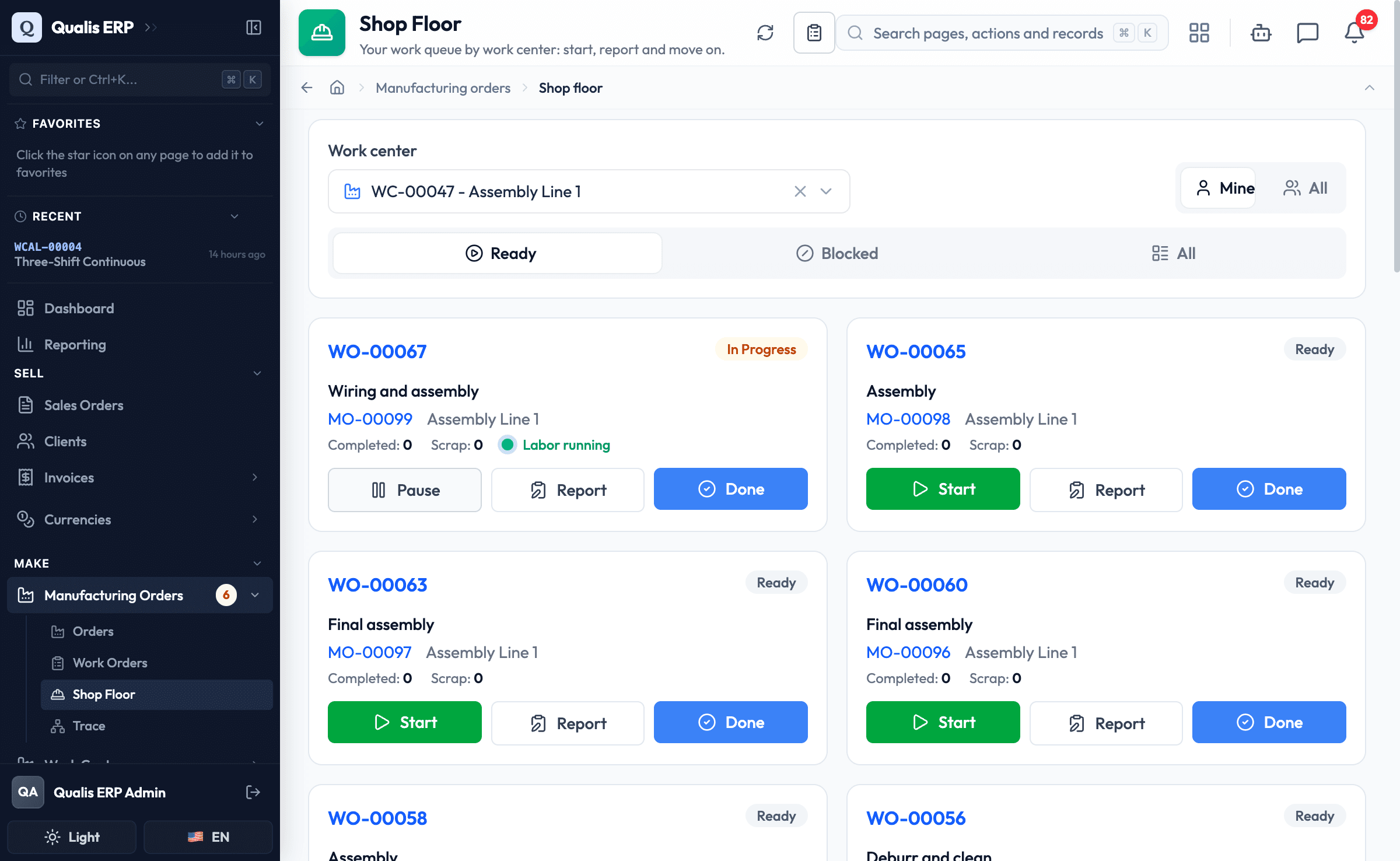Open notifications bell with 82 badge
The height and width of the screenshot is (861, 1400).
point(1354,33)
